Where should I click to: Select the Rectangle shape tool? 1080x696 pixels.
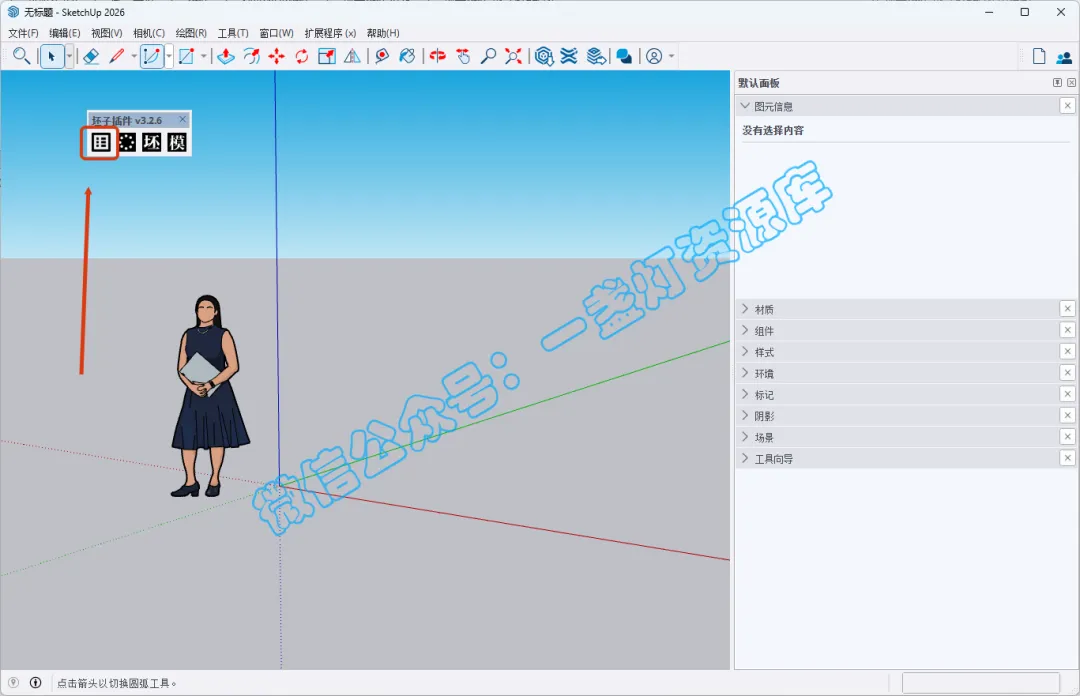pyautogui.click(x=186, y=57)
